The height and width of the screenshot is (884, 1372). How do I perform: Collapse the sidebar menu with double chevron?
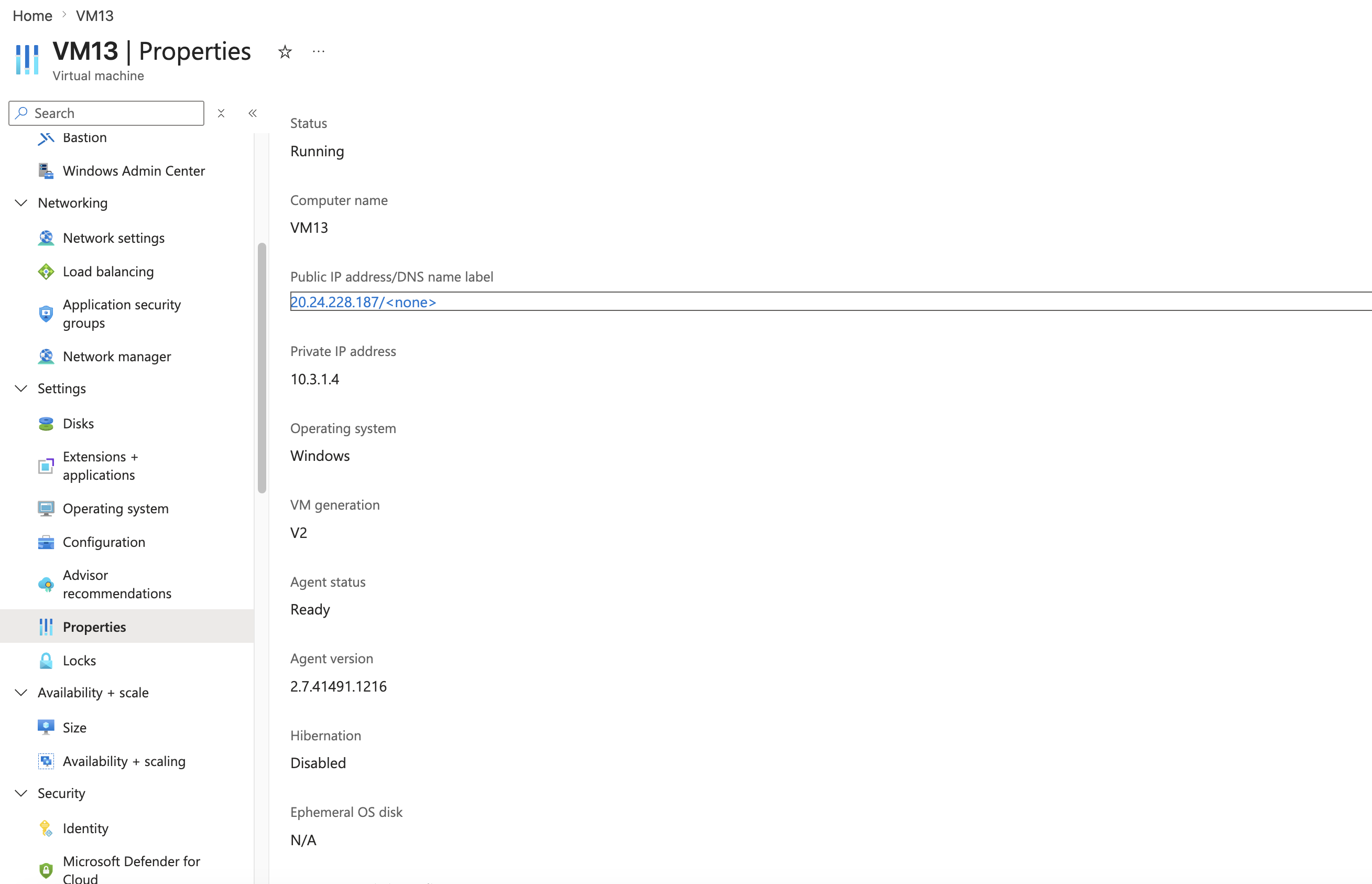click(253, 114)
